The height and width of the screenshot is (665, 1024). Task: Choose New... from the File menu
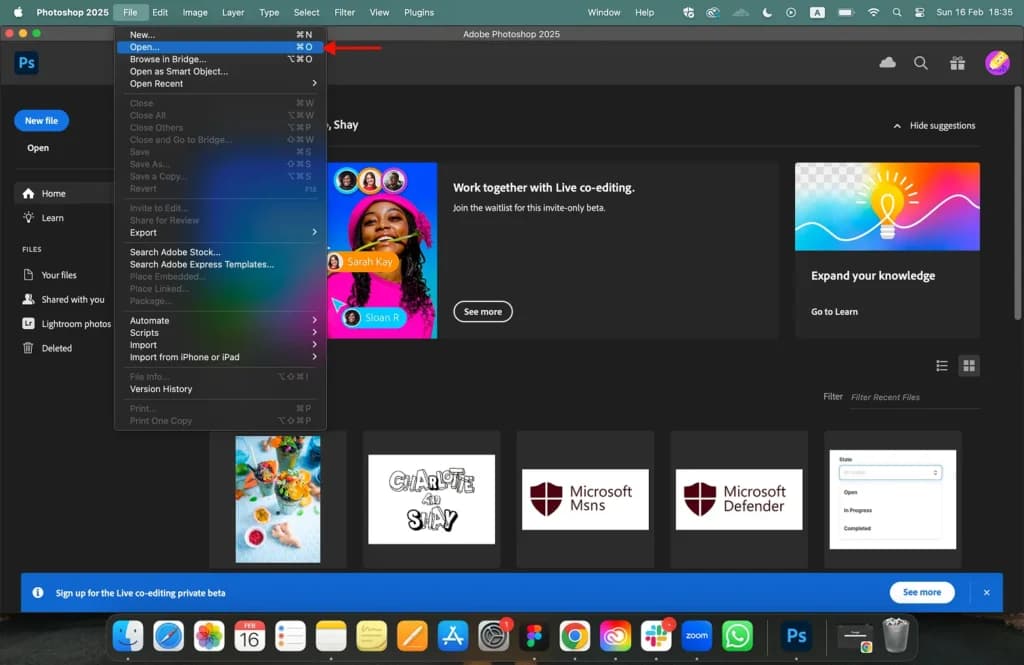(x=221, y=35)
